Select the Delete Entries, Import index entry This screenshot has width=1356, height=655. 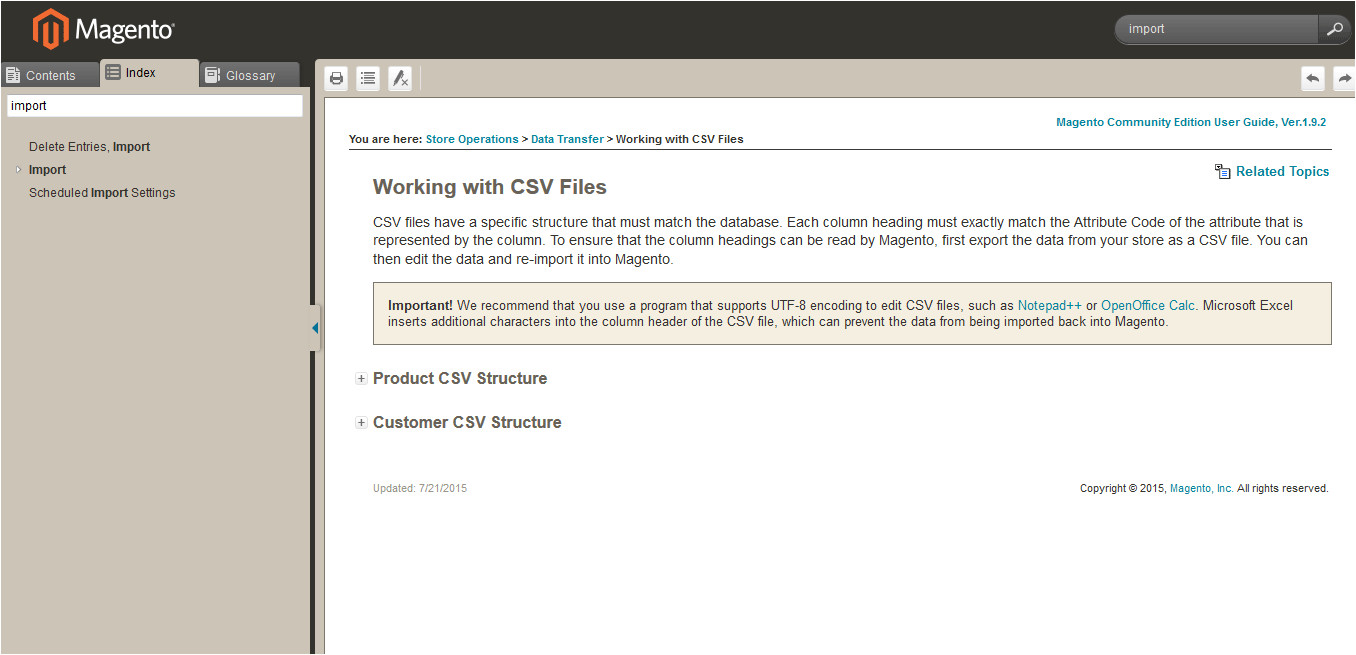pos(89,147)
